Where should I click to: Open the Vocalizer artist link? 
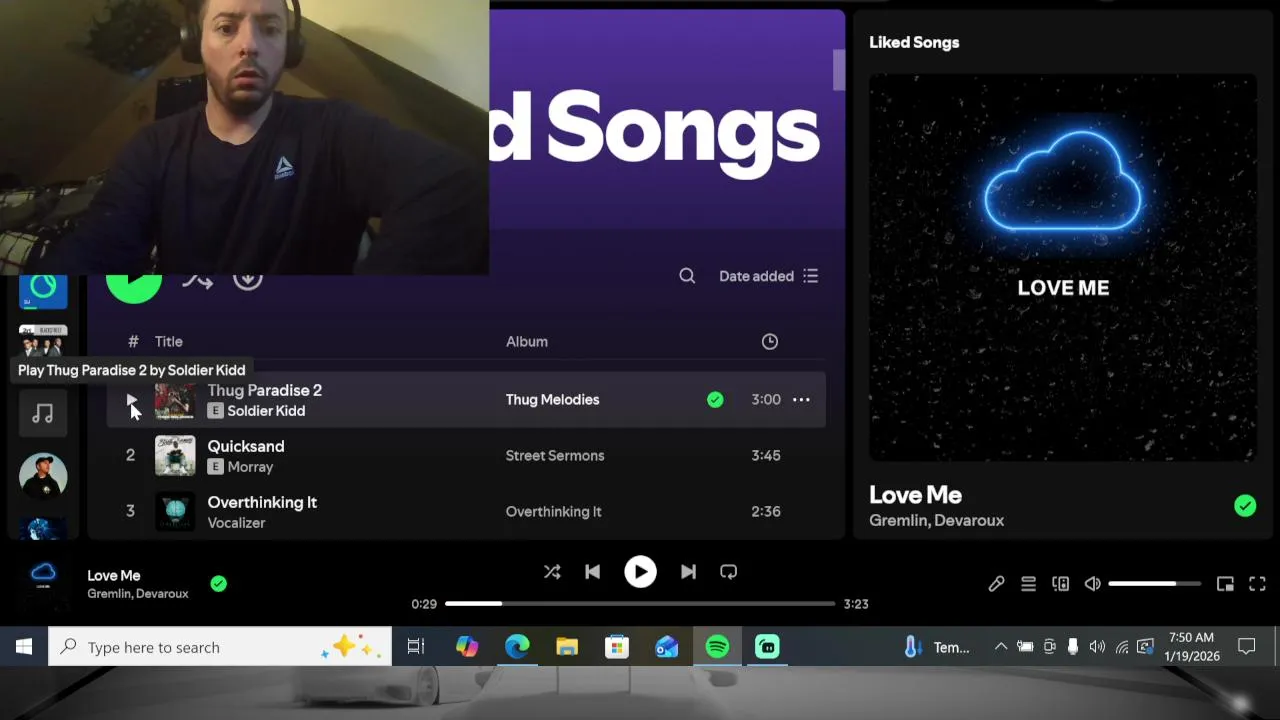click(236, 523)
